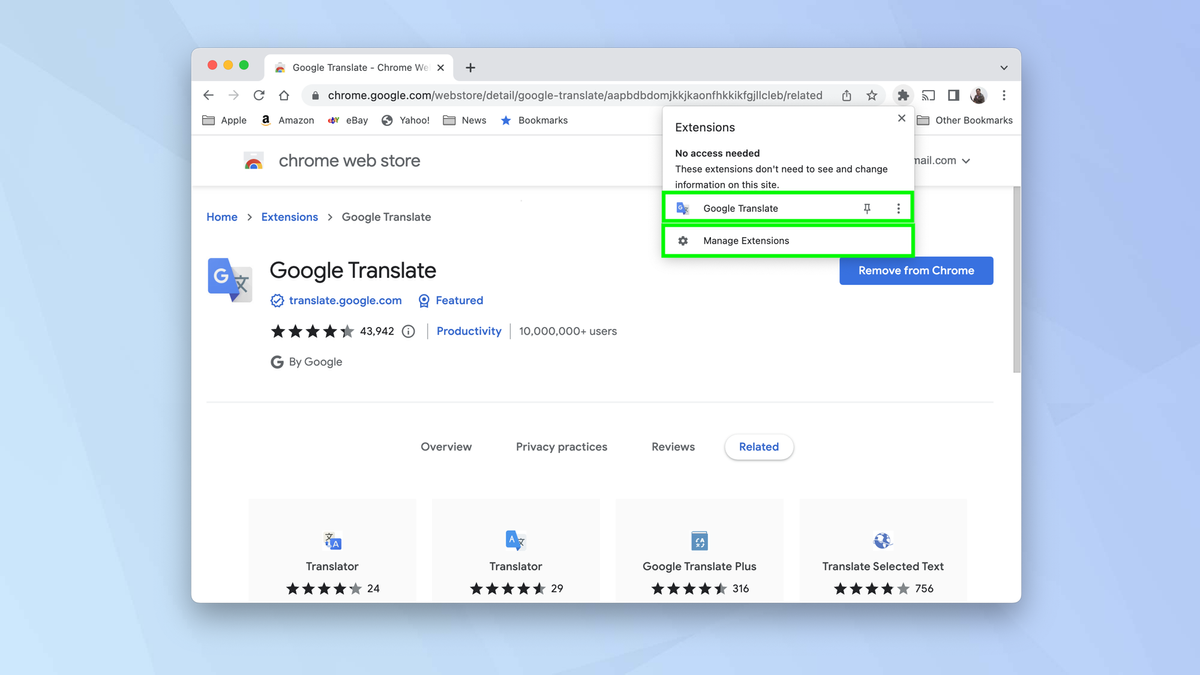Open the side panel icon
This screenshot has height=675, width=1200.
(x=952, y=95)
